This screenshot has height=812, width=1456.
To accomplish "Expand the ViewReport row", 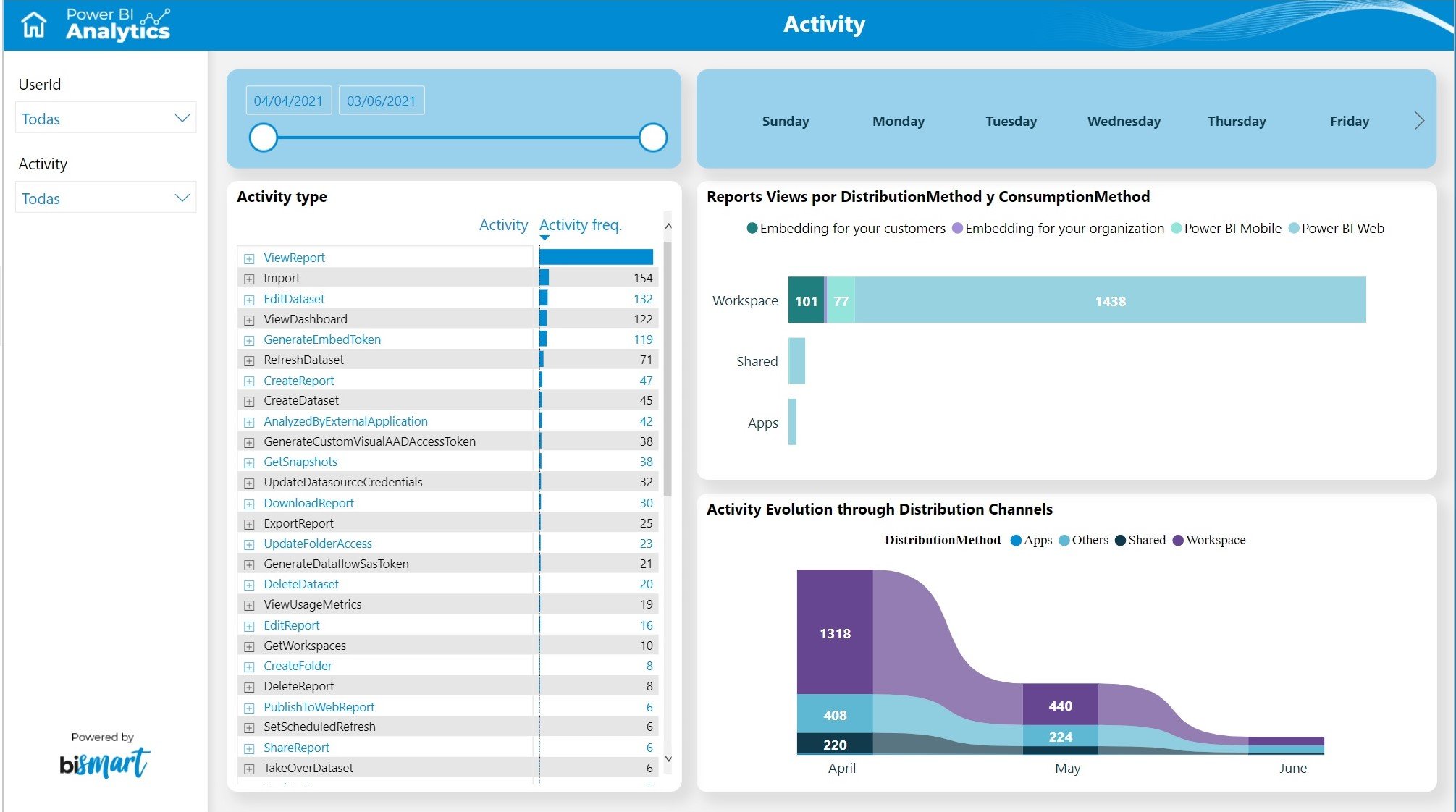I will (x=249, y=258).
